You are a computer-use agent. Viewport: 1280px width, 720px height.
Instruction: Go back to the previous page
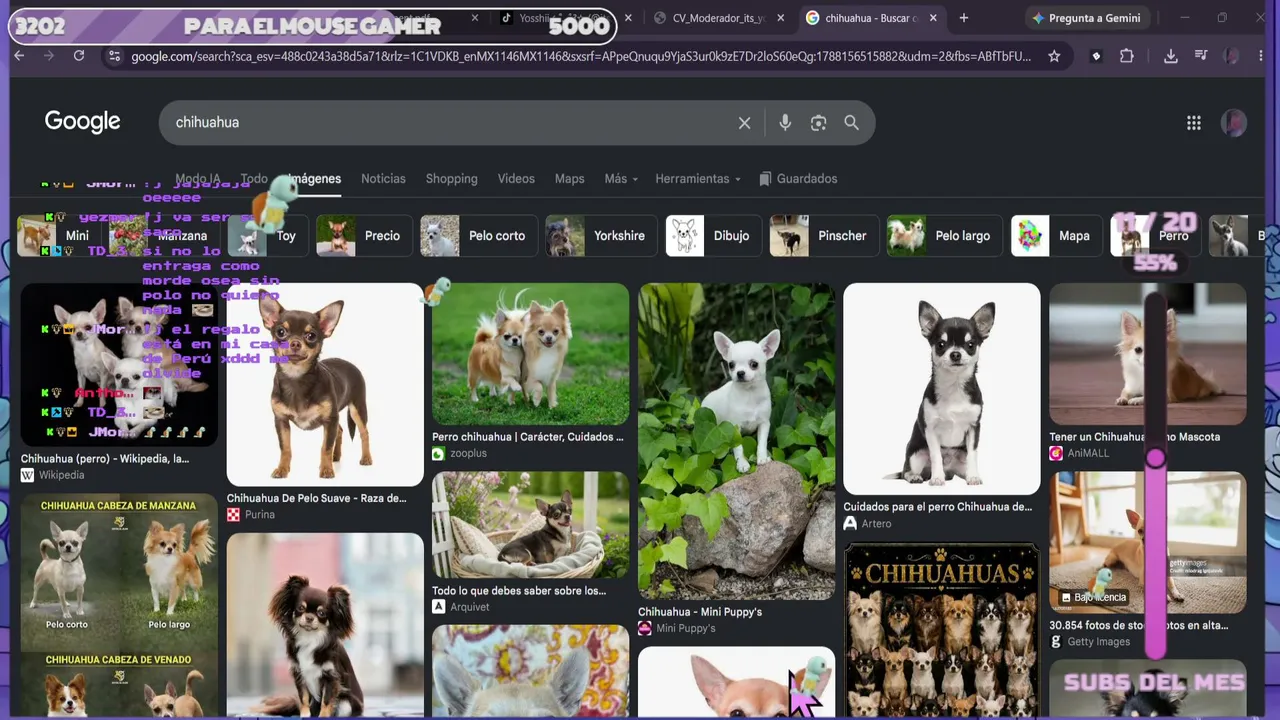[x=19, y=56]
